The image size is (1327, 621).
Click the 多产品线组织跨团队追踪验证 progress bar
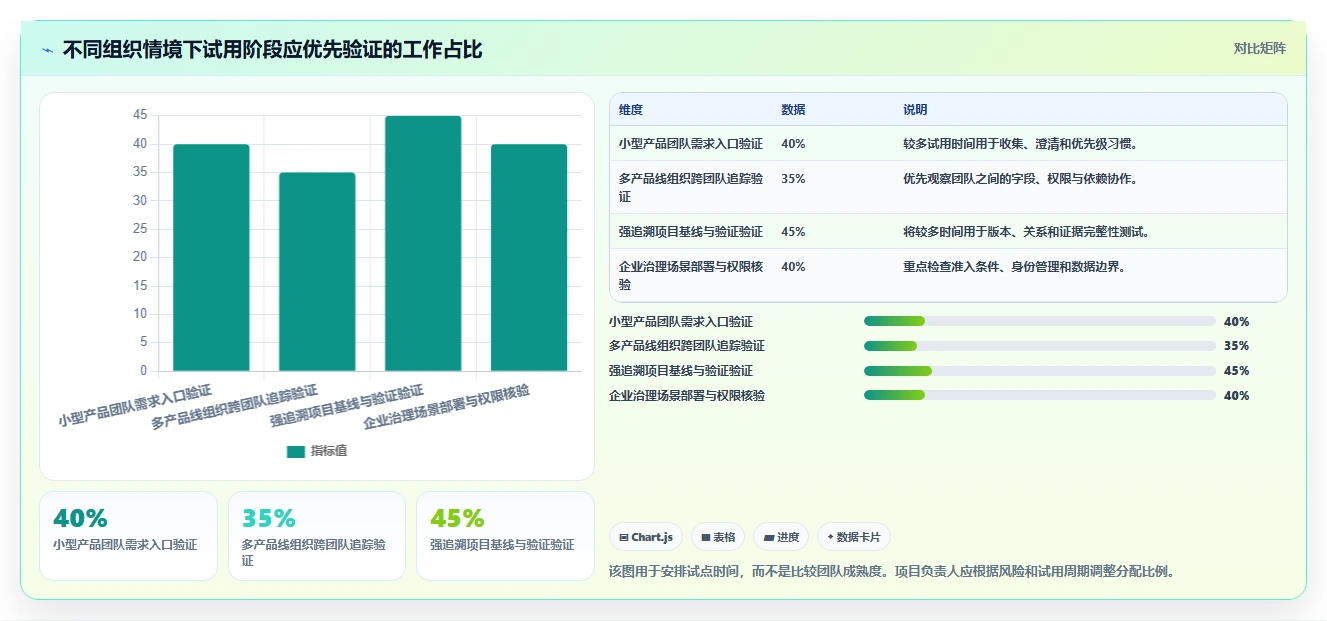[x=1040, y=346]
